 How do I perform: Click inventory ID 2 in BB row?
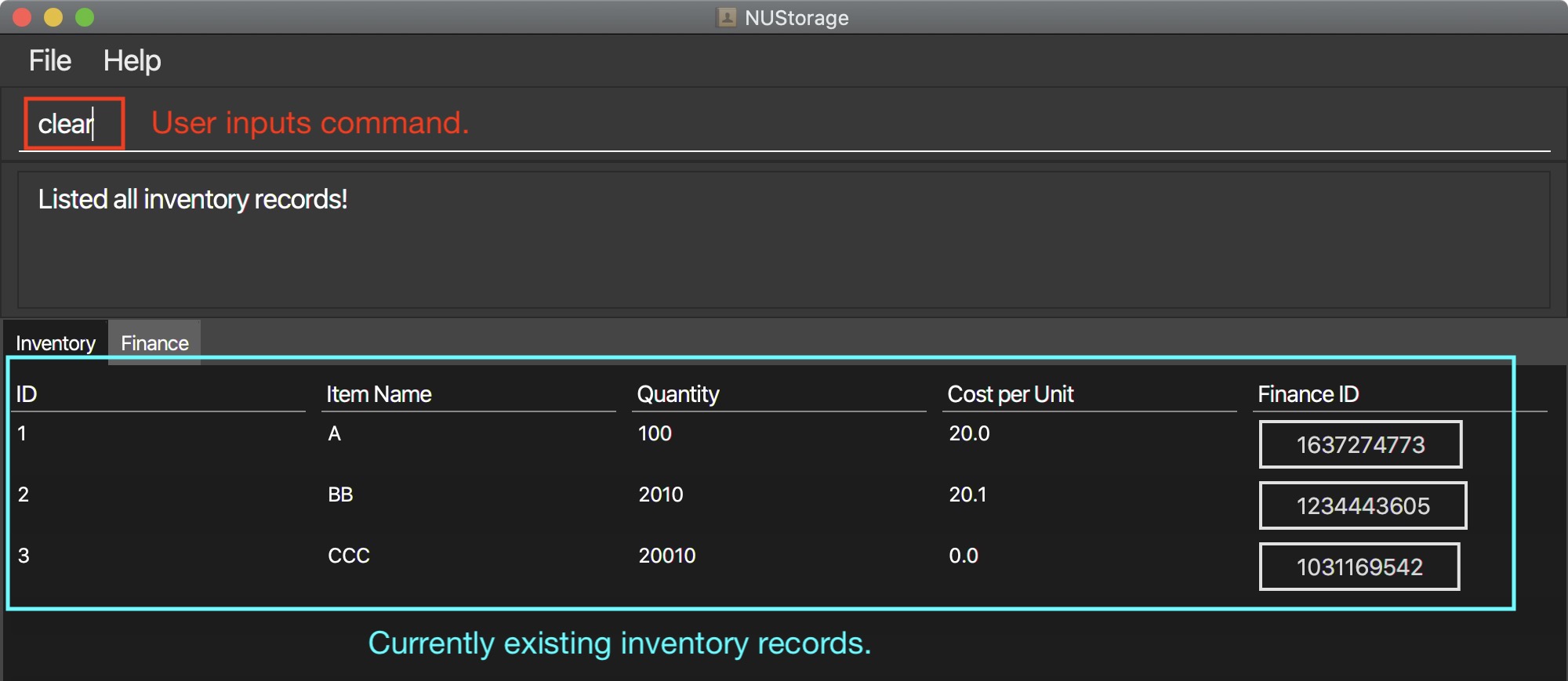(24, 494)
